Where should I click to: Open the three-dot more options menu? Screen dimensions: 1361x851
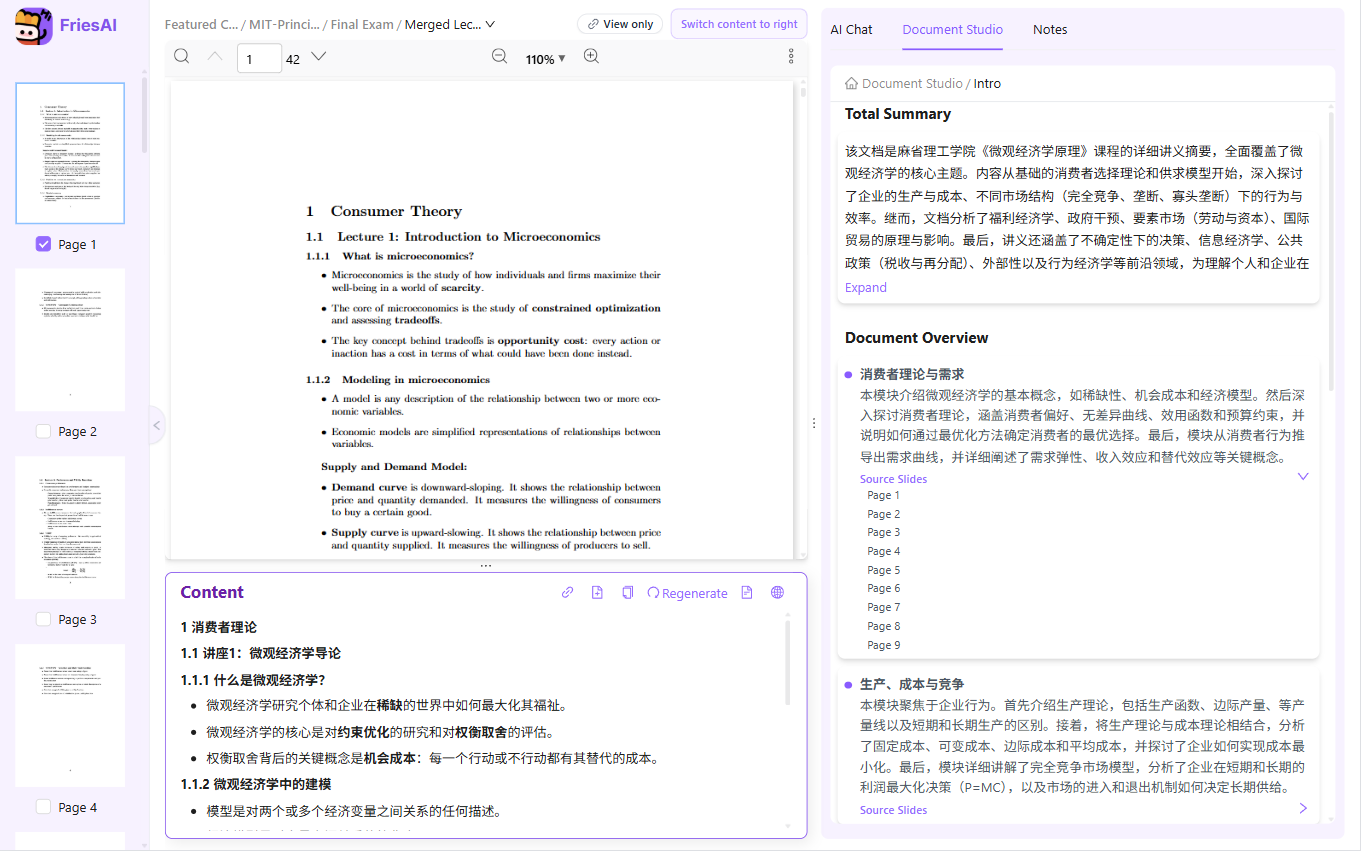point(791,57)
